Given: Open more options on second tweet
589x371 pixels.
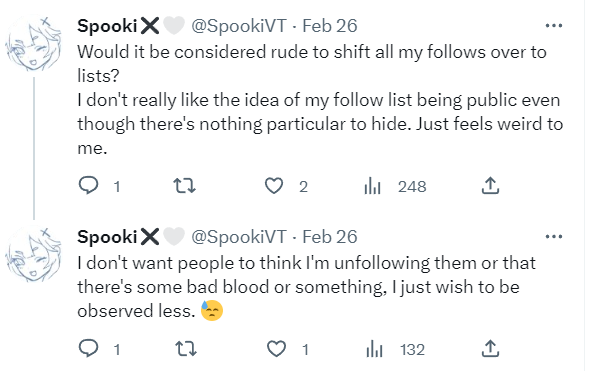Looking at the screenshot, I should point(554,237).
